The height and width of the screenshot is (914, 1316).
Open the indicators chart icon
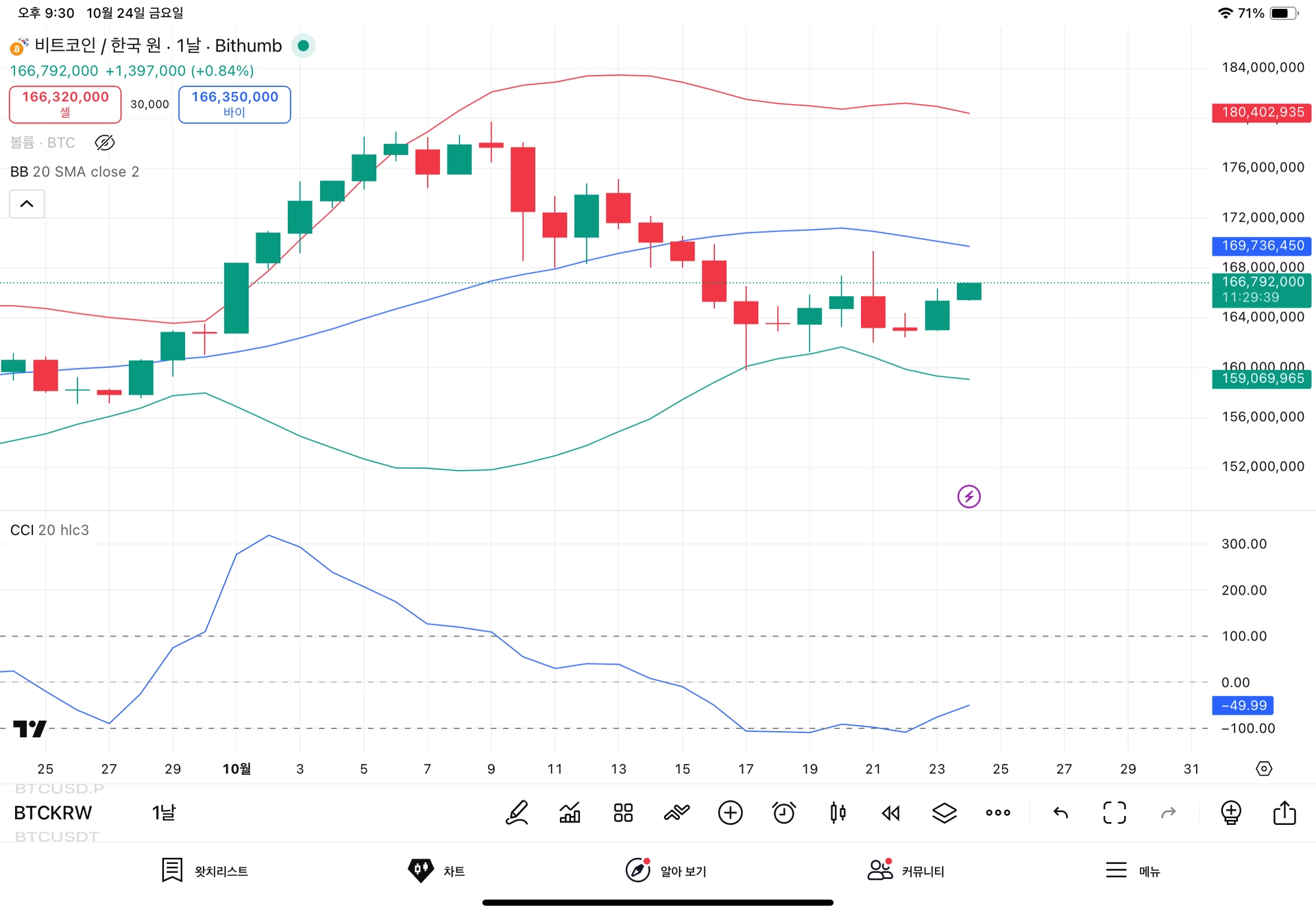pyautogui.click(x=570, y=813)
